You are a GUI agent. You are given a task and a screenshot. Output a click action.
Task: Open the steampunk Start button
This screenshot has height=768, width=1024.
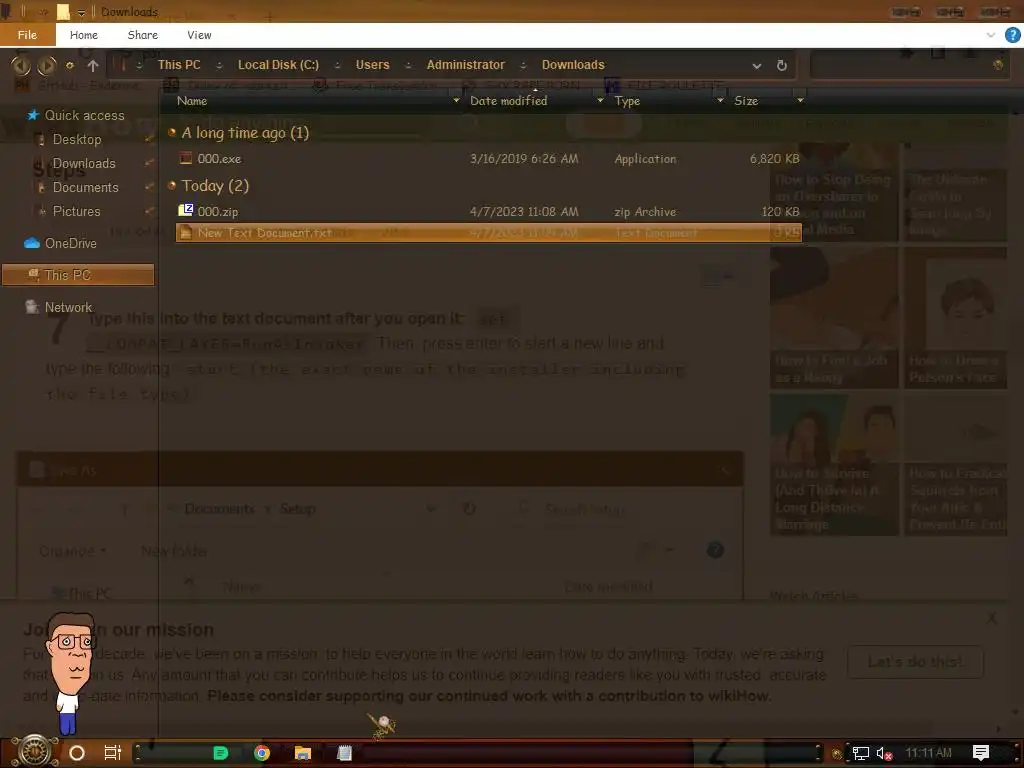35,752
